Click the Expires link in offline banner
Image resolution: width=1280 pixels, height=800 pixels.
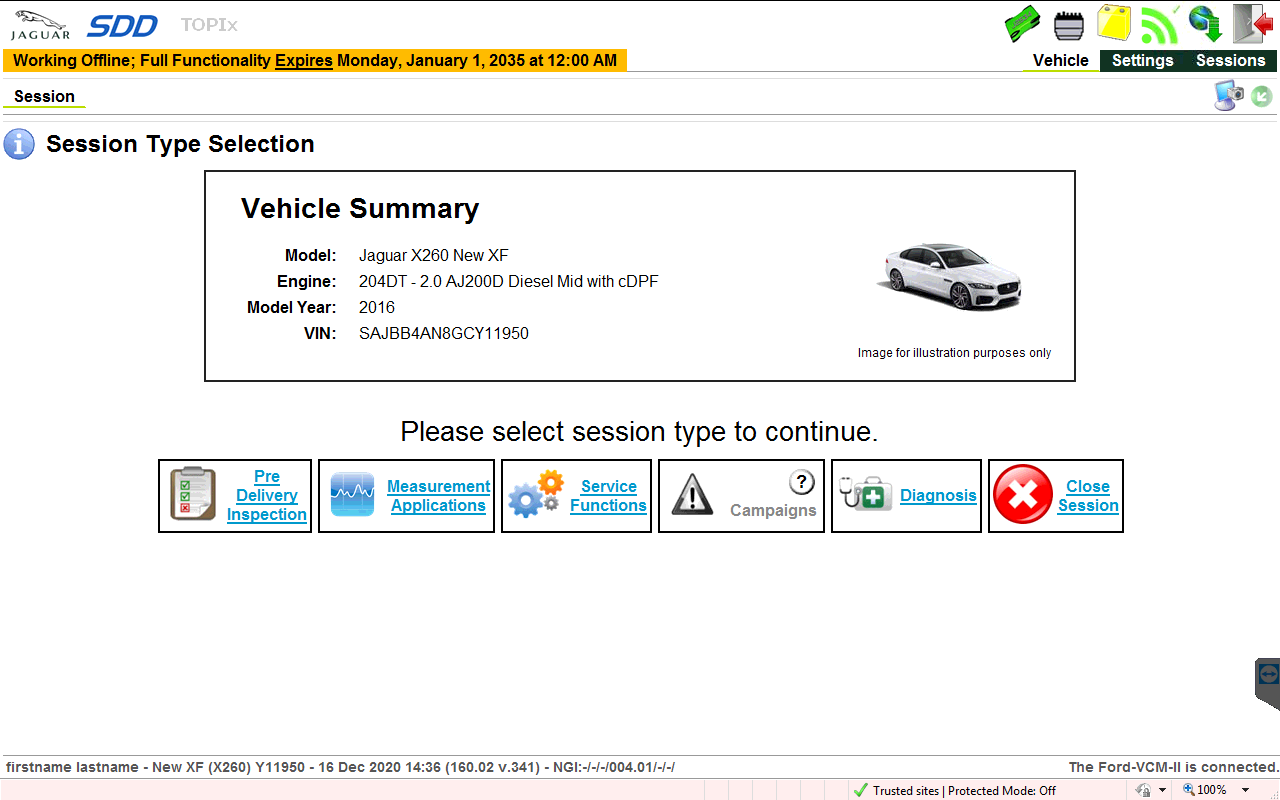pos(304,61)
